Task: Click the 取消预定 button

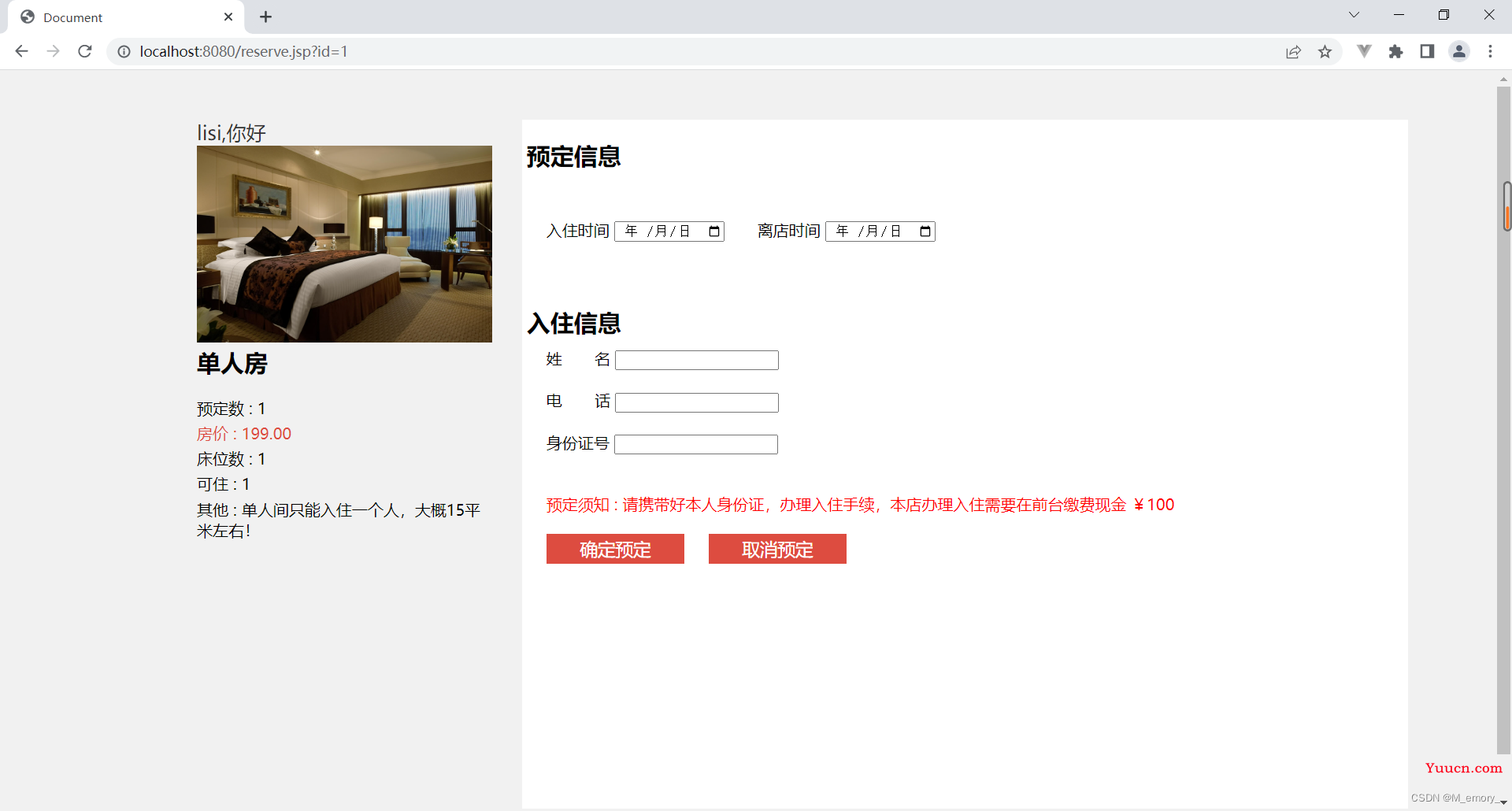Action: pyautogui.click(x=777, y=549)
